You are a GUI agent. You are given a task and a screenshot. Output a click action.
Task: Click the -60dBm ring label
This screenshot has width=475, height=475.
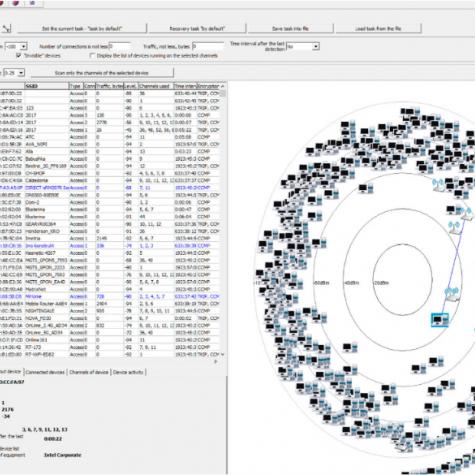321,283
